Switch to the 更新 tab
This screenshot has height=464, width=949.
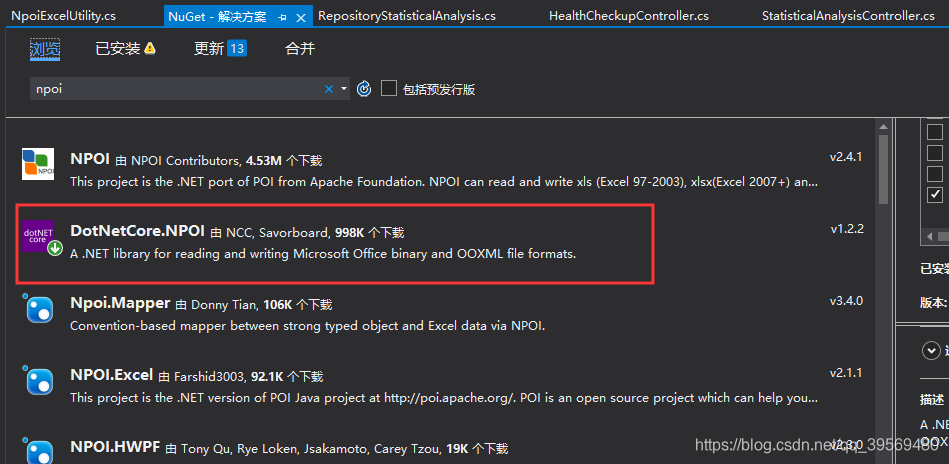[x=209, y=48]
